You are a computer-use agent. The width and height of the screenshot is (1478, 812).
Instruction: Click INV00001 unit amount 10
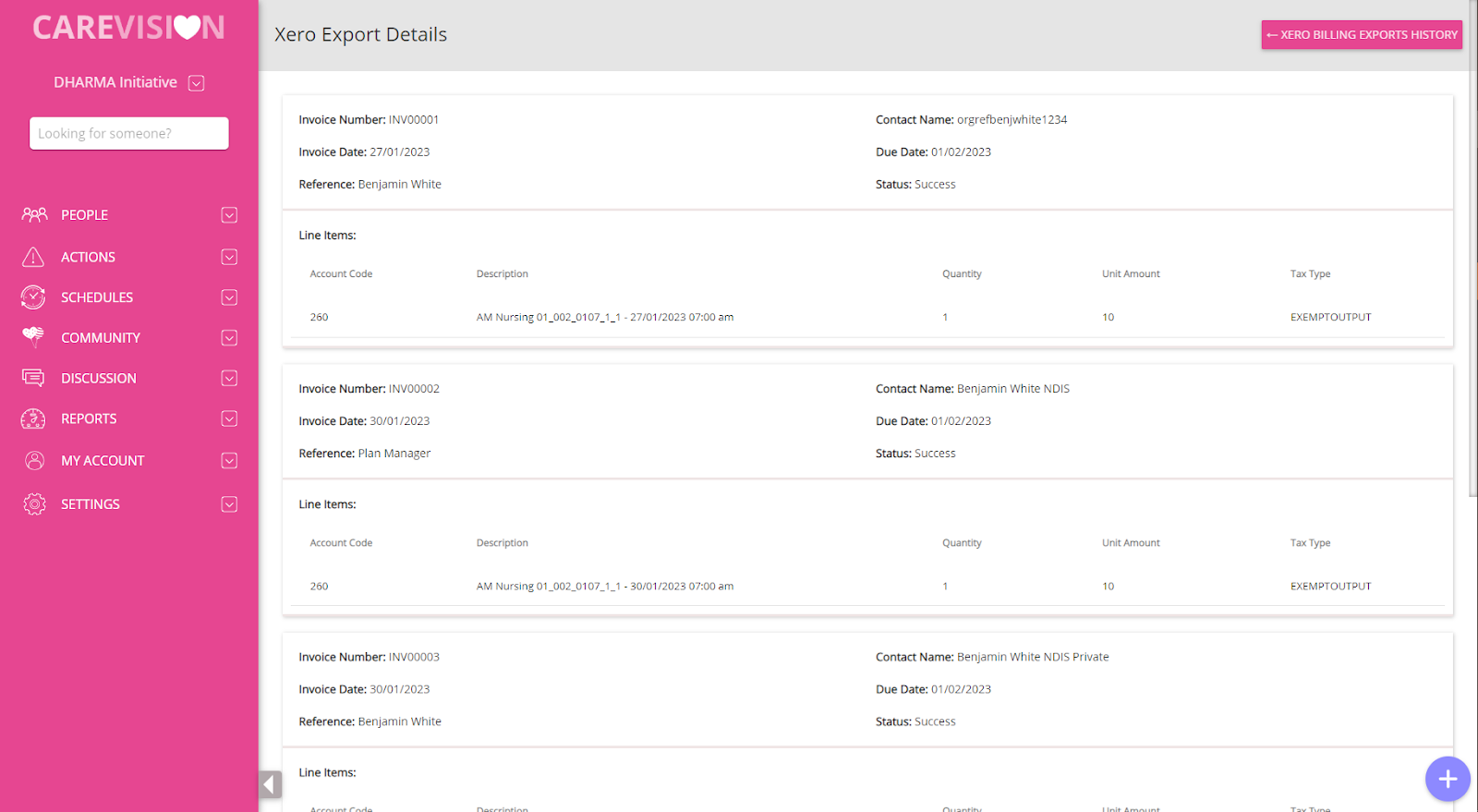1108,317
